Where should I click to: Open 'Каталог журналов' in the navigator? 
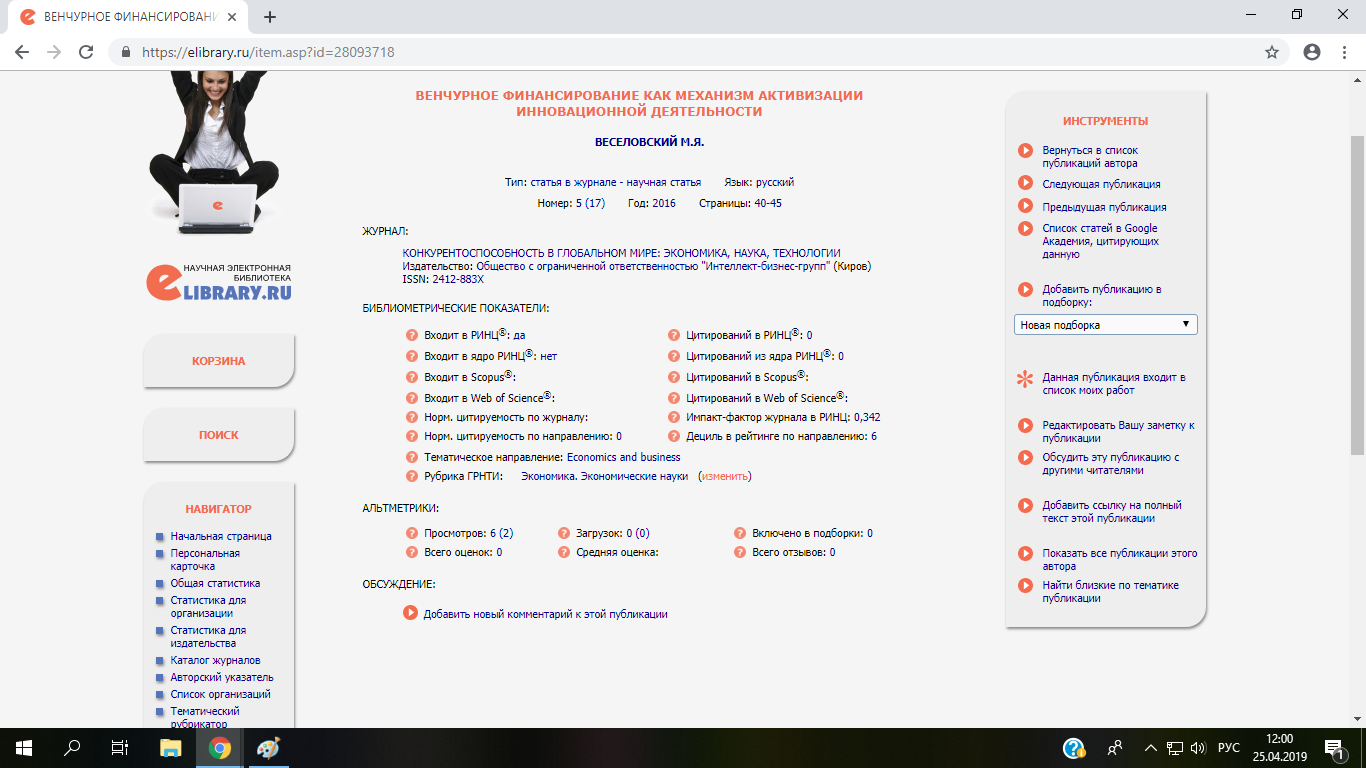point(215,660)
